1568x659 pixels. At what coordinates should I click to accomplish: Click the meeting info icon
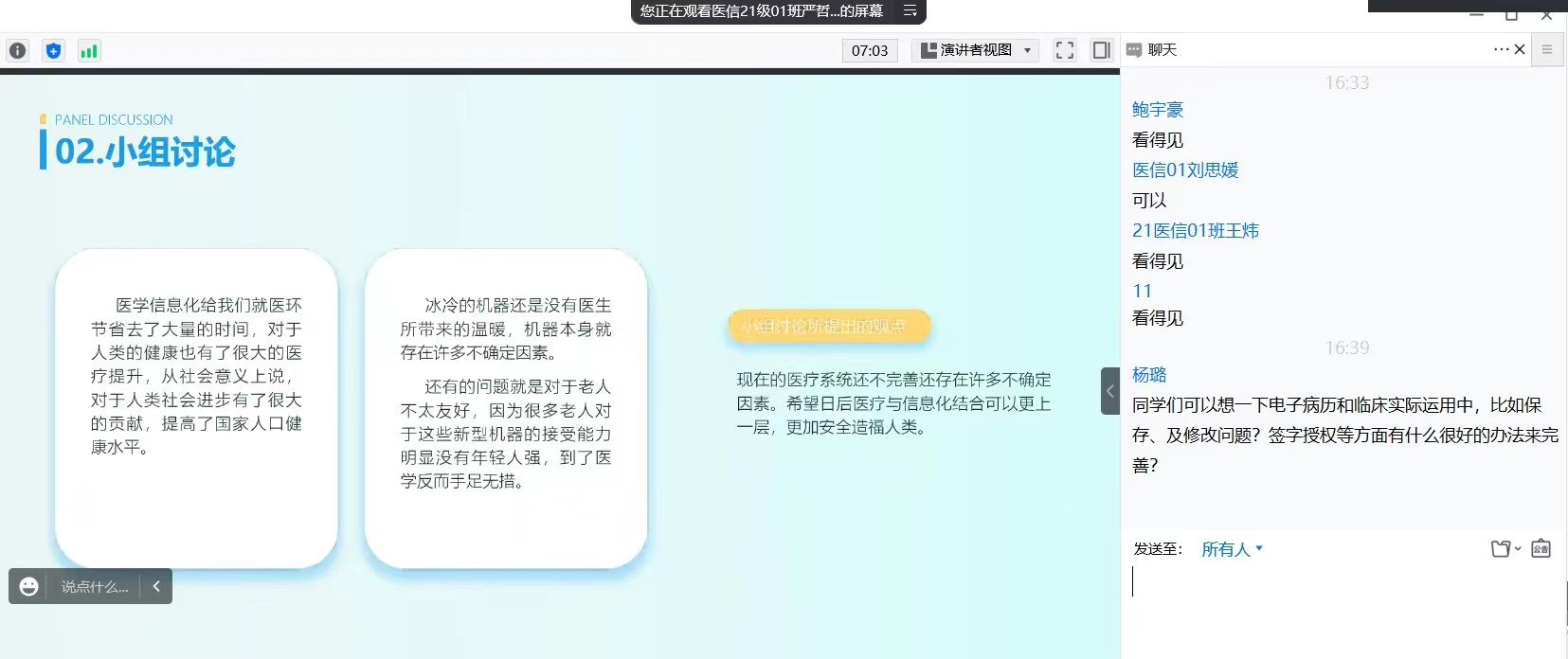[x=17, y=51]
